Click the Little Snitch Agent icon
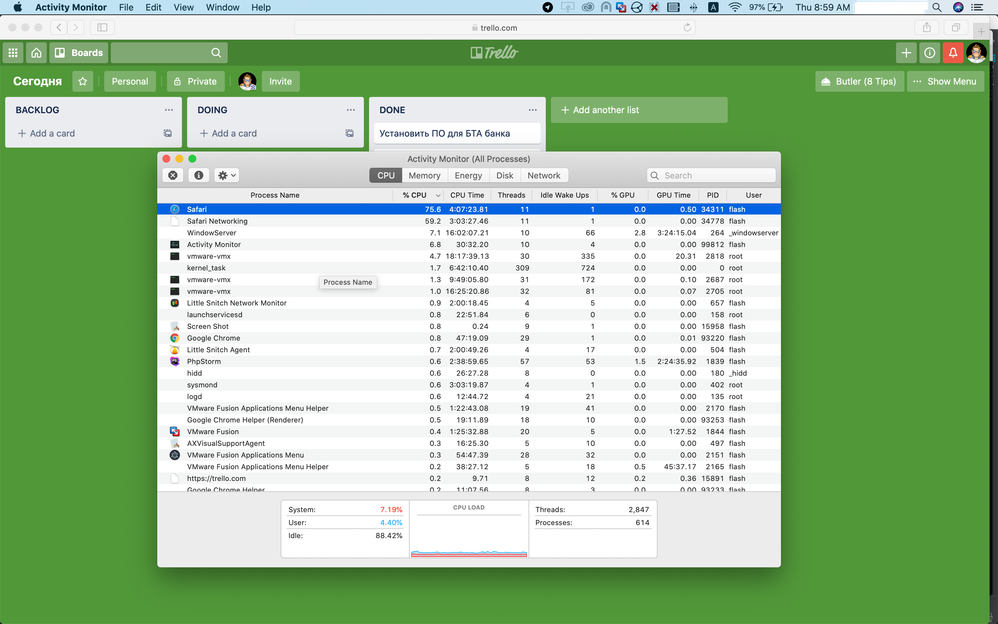This screenshot has width=998, height=624. tap(174, 350)
